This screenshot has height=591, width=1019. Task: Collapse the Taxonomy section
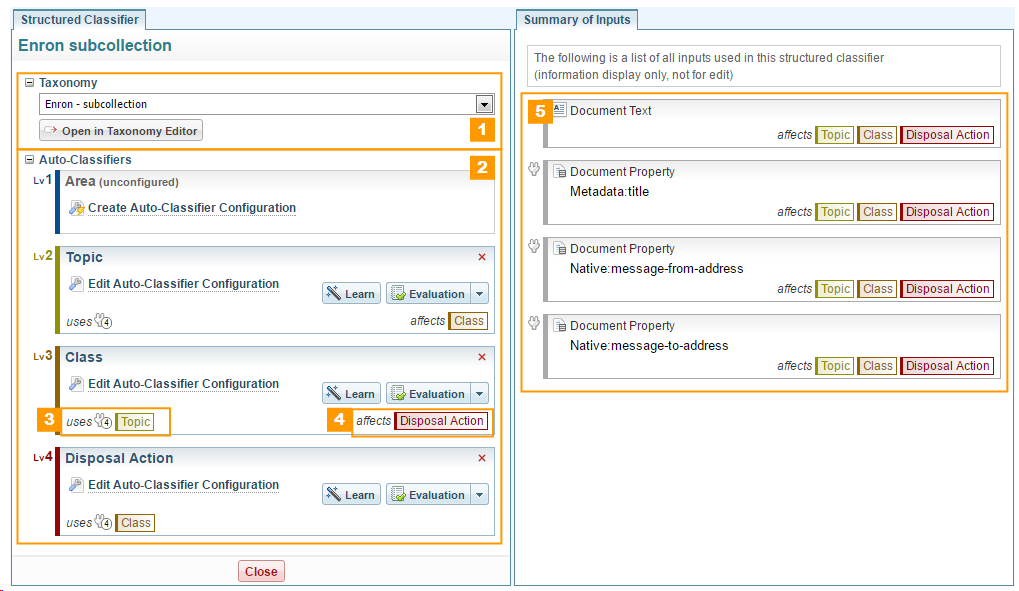(x=29, y=83)
